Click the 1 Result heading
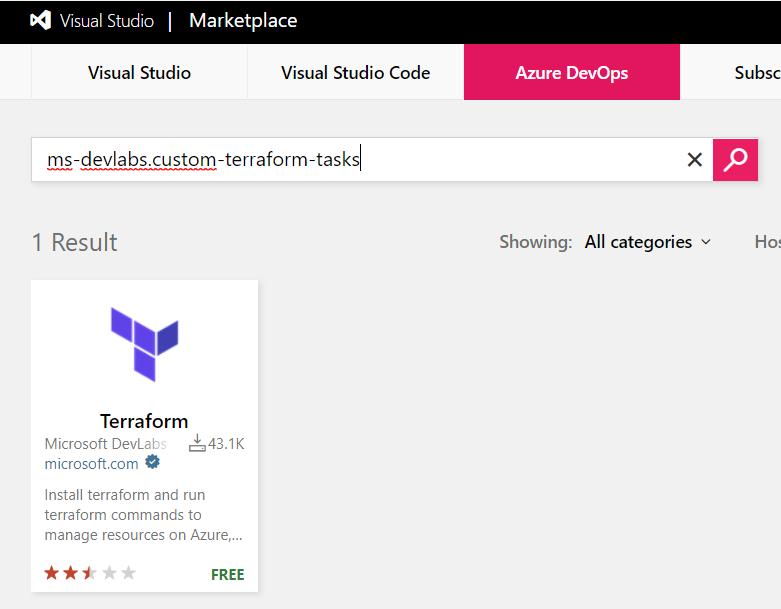 pyautogui.click(x=75, y=243)
